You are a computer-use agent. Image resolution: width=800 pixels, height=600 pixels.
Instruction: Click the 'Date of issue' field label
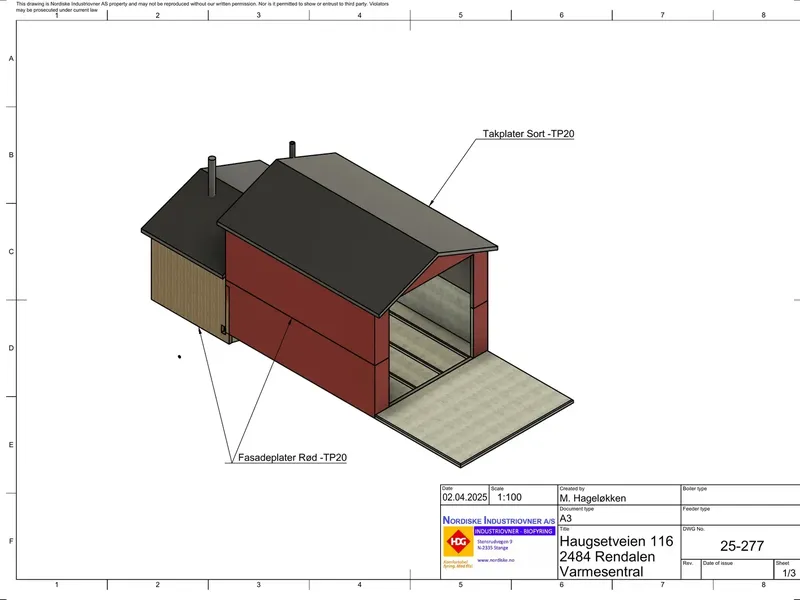(717, 563)
